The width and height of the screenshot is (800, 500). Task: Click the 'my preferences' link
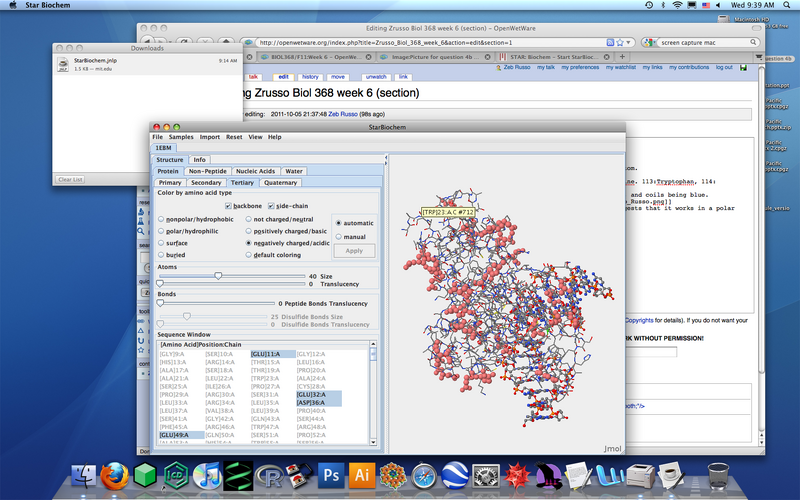click(579, 66)
